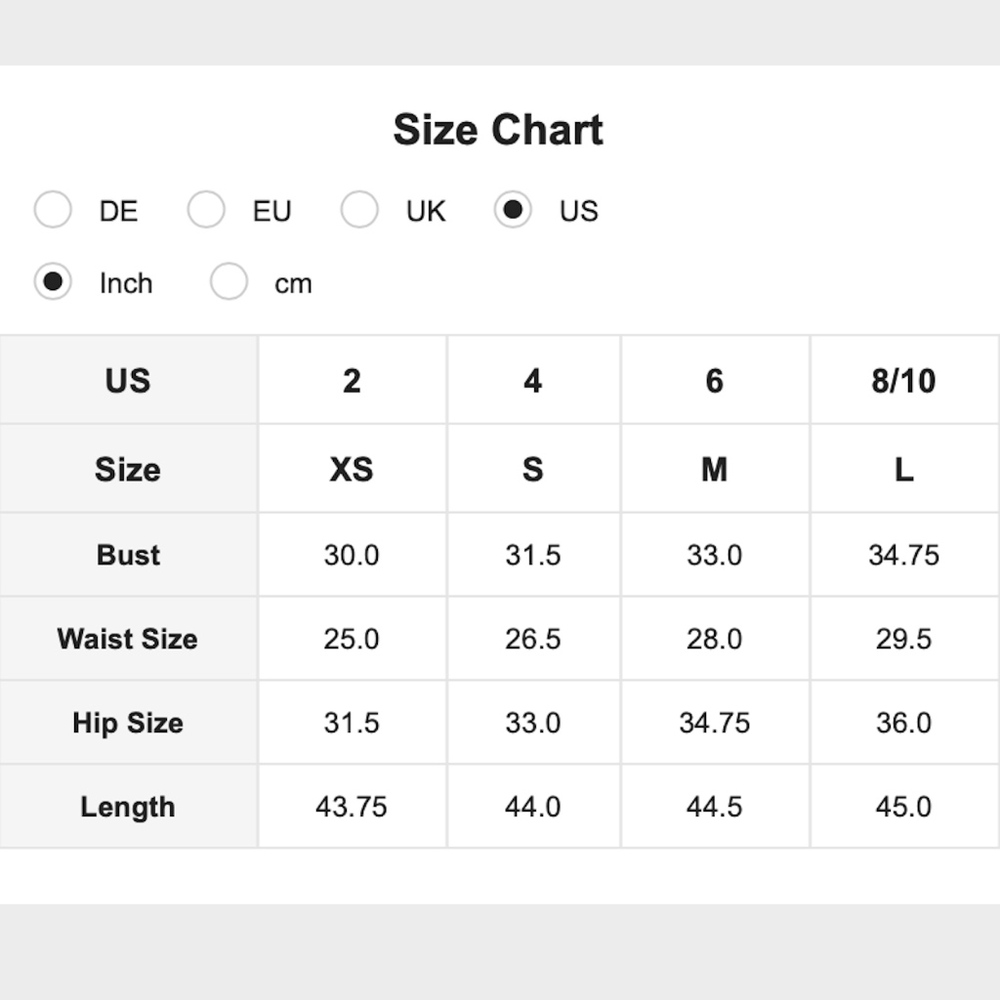Click the Waist Size row label
The width and height of the screenshot is (1000, 1000).
pos(128,639)
